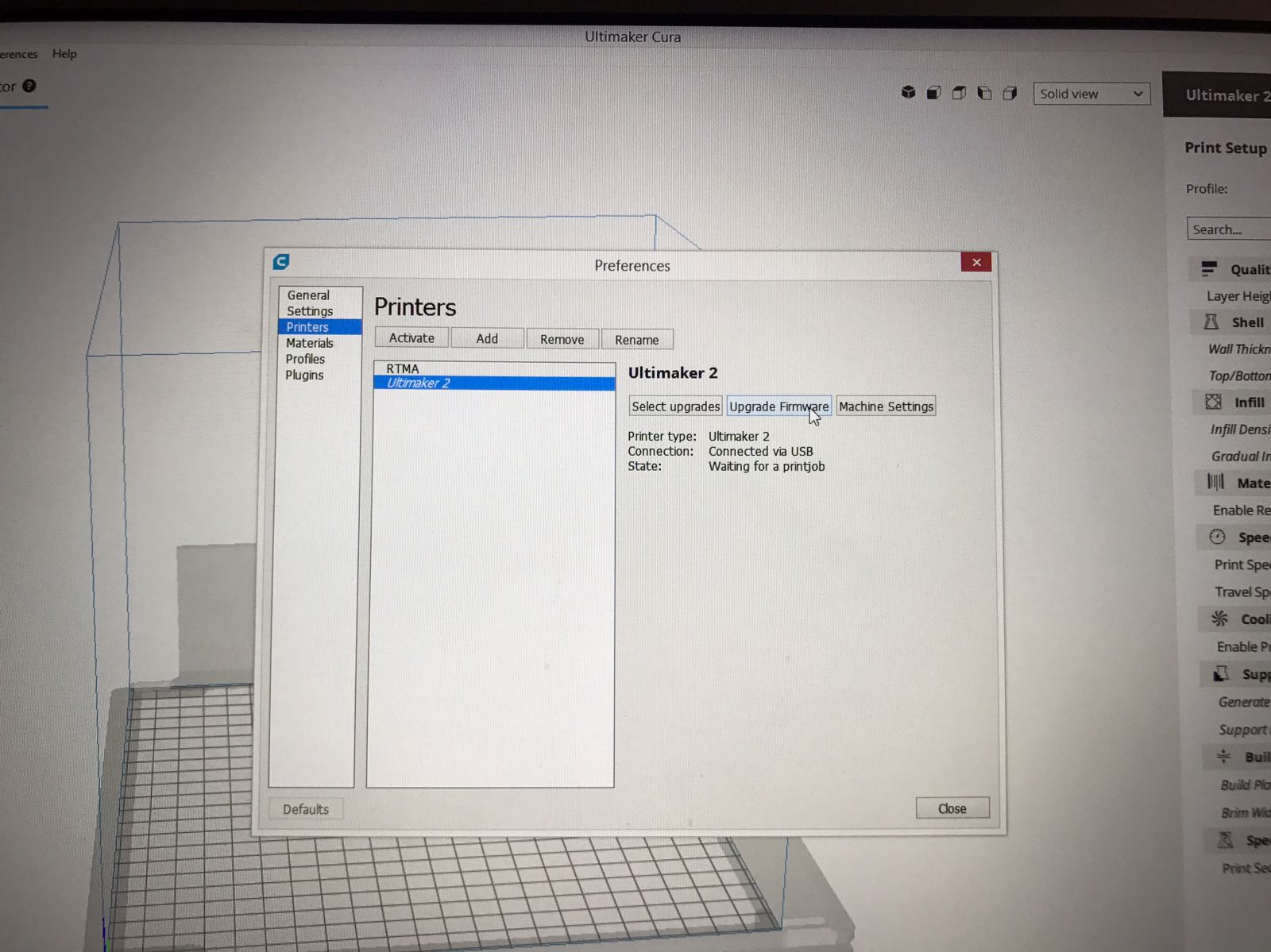The image size is (1271, 952).
Task: Click the Layer Height setting label
Action: (1238, 296)
